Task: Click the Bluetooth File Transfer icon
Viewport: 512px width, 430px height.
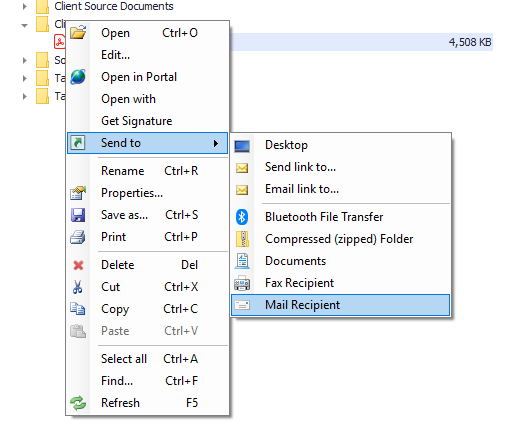Action: pyautogui.click(x=242, y=217)
